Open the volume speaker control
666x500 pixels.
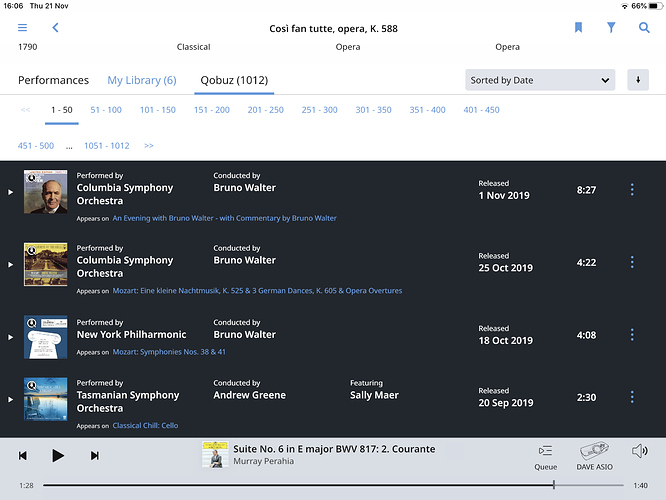[640, 451]
